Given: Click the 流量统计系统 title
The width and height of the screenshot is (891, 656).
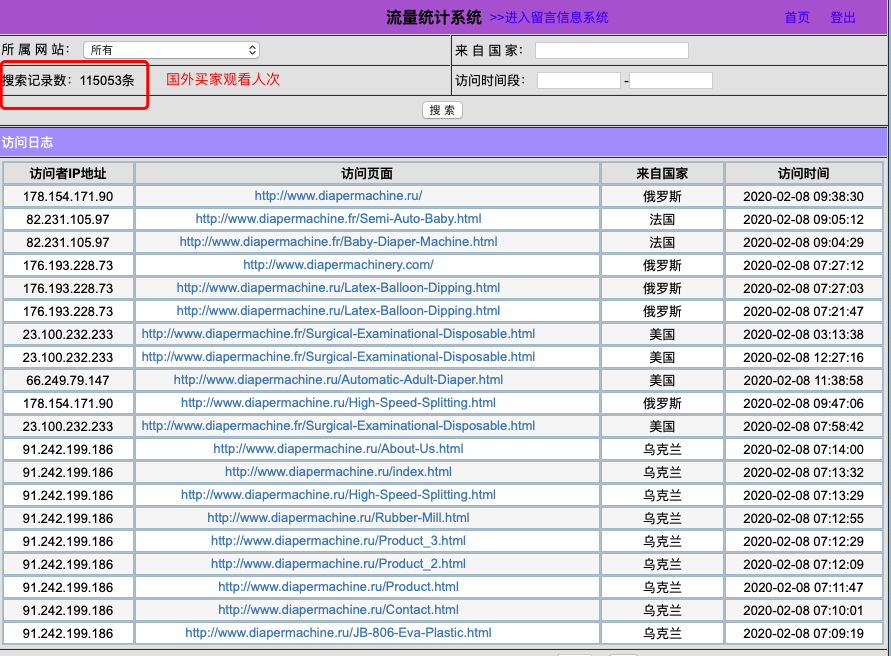Looking at the screenshot, I should click(x=434, y=18).
